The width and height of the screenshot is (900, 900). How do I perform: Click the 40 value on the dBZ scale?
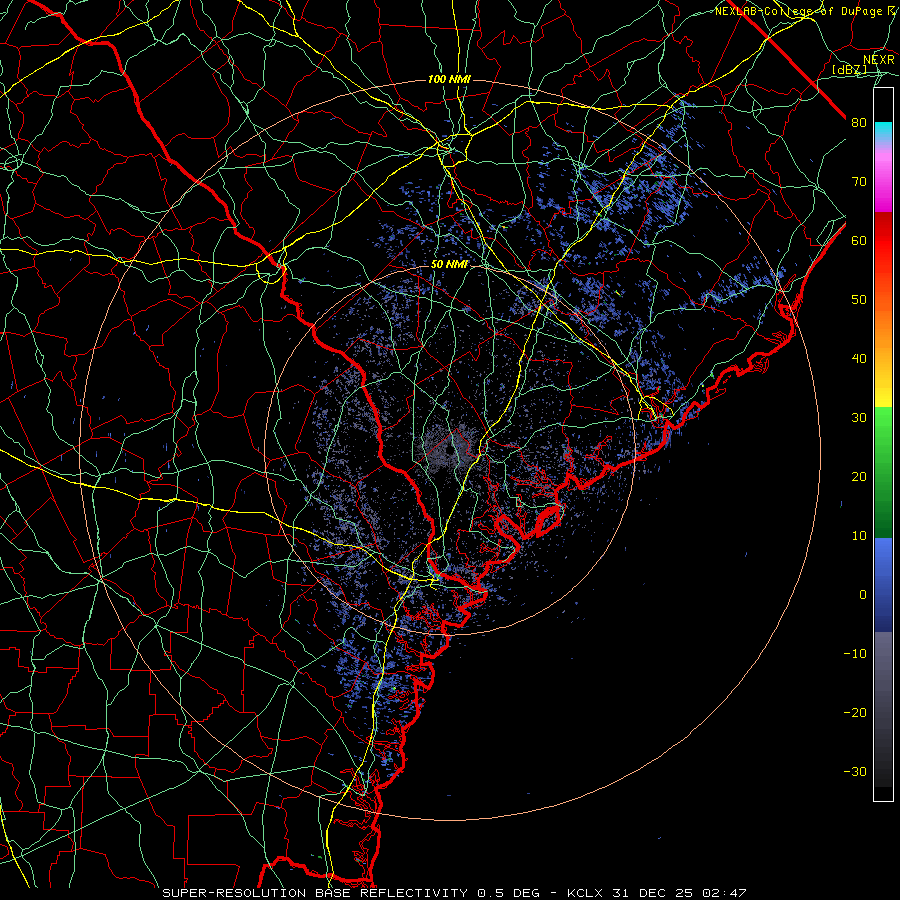tap(859, 359)
